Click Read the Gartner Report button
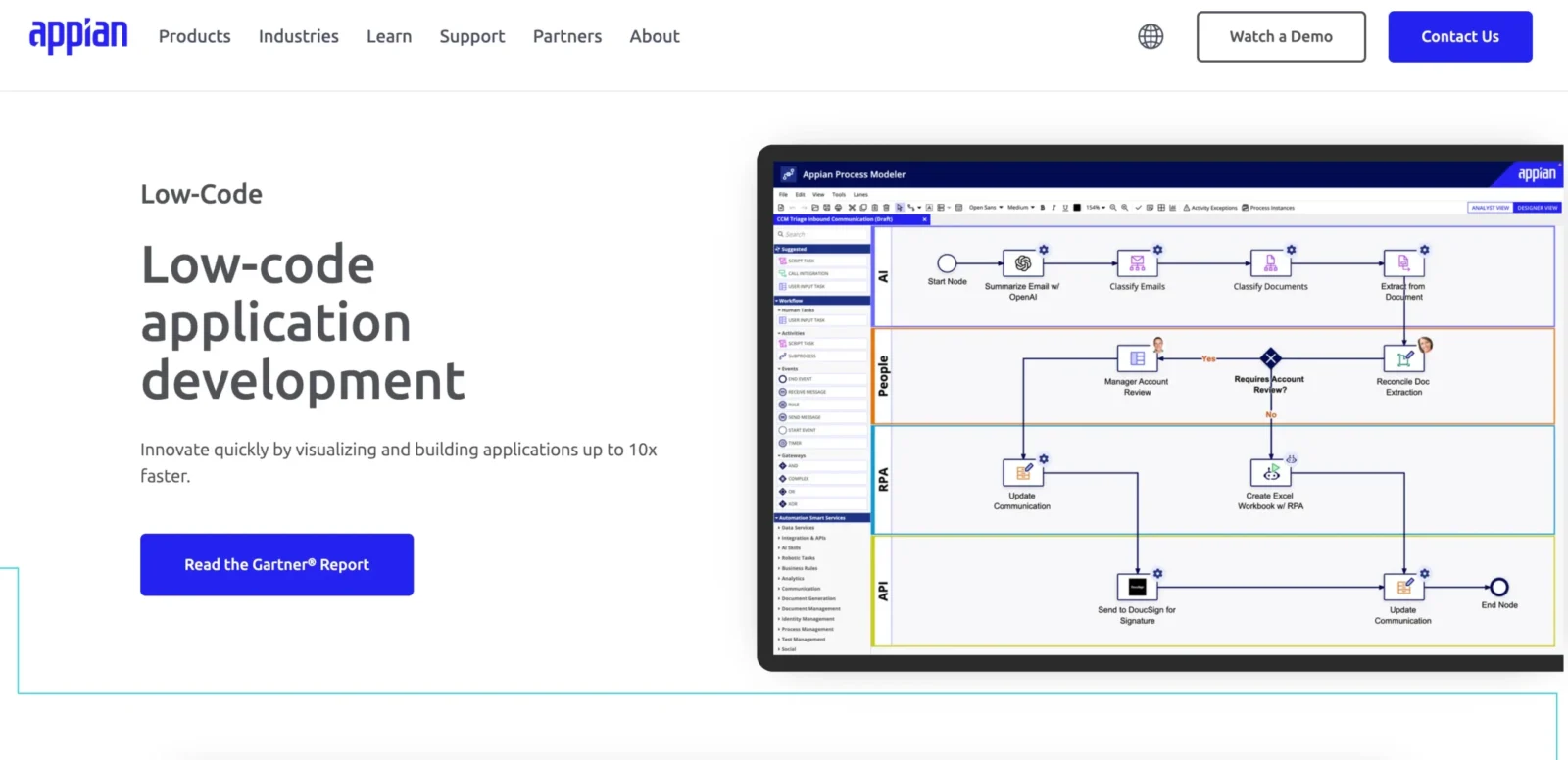Image resolution: width=1568 pixels, height=760 pixels. (x=276, y=564)
